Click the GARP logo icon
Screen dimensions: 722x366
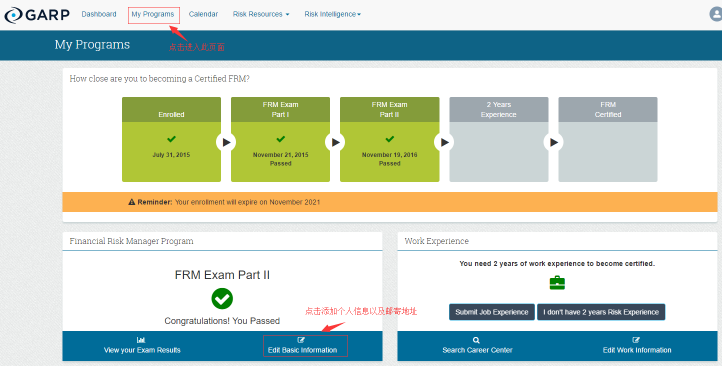[x=13, y=15]
